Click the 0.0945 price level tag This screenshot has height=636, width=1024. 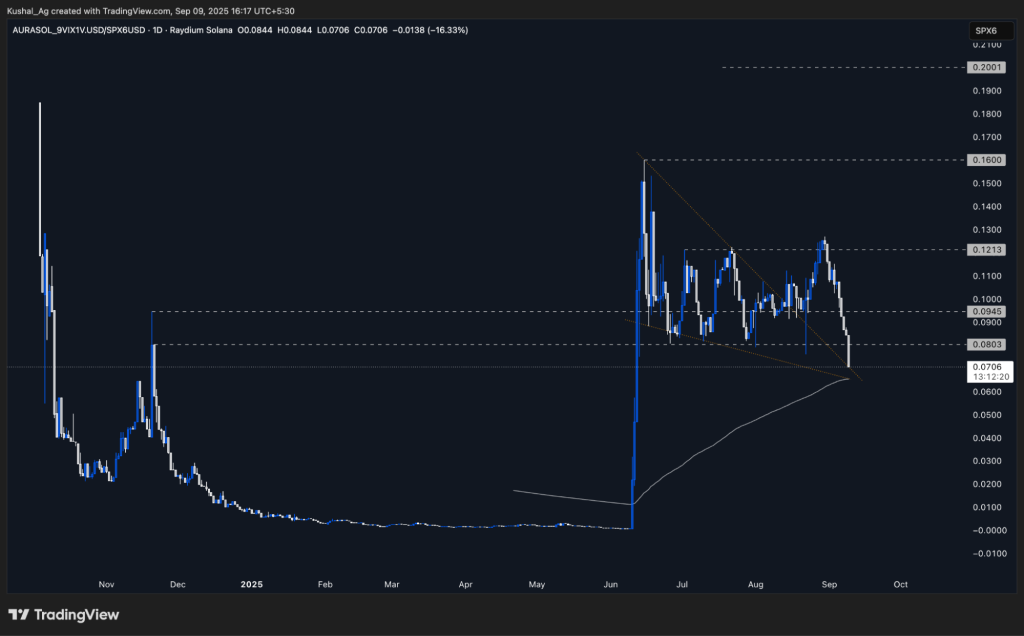coord(985,311)
